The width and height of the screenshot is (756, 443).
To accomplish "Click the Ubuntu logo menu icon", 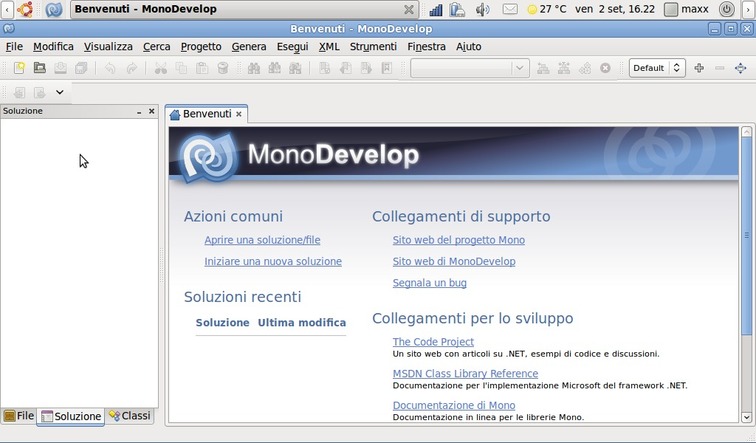I will point(25,9).
